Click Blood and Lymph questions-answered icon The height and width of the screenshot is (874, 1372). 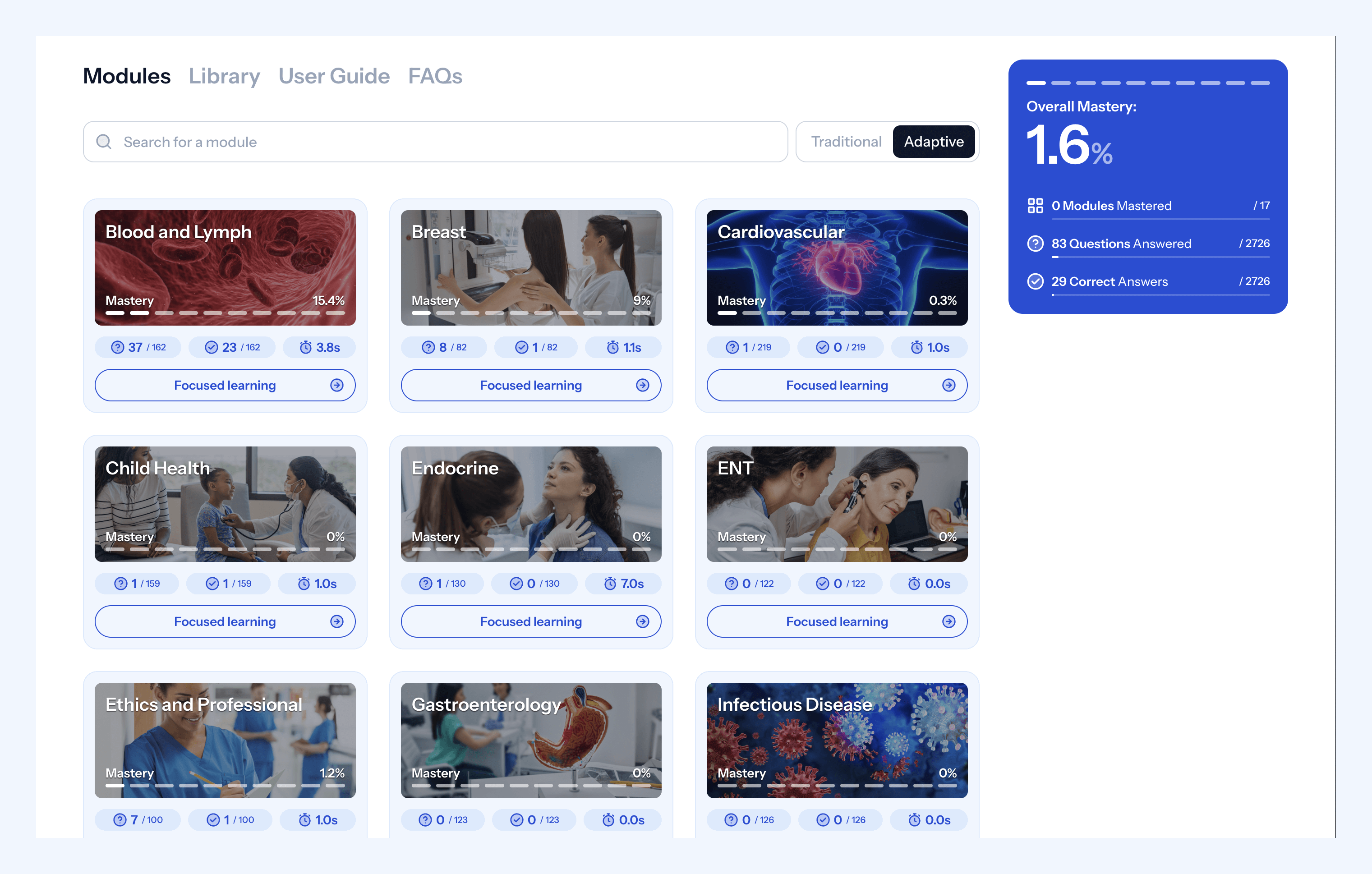coord(117,347)
